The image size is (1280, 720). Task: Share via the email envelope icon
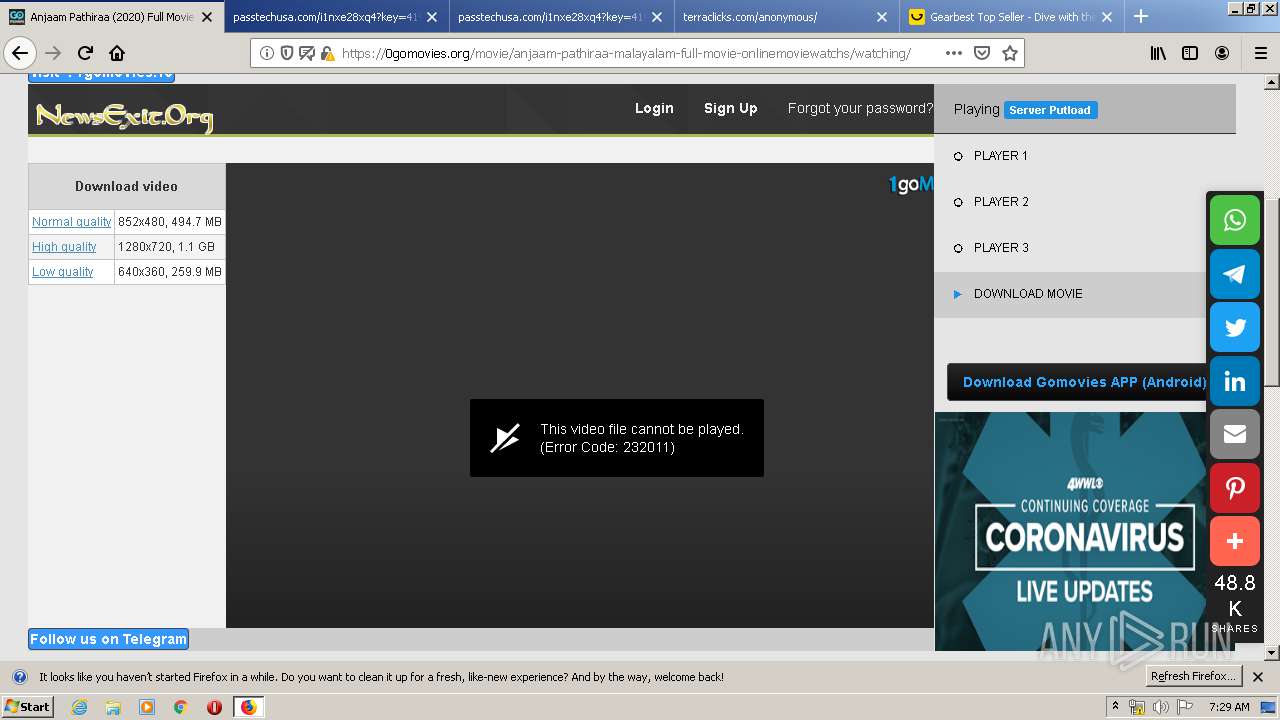tap(1235, 434)
